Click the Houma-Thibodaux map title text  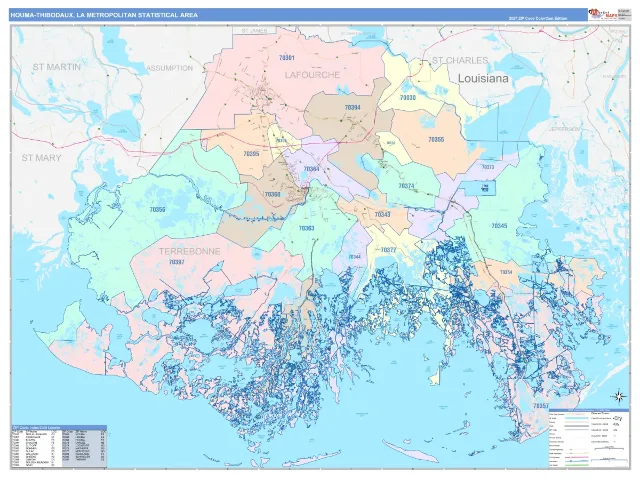[104, 15]
